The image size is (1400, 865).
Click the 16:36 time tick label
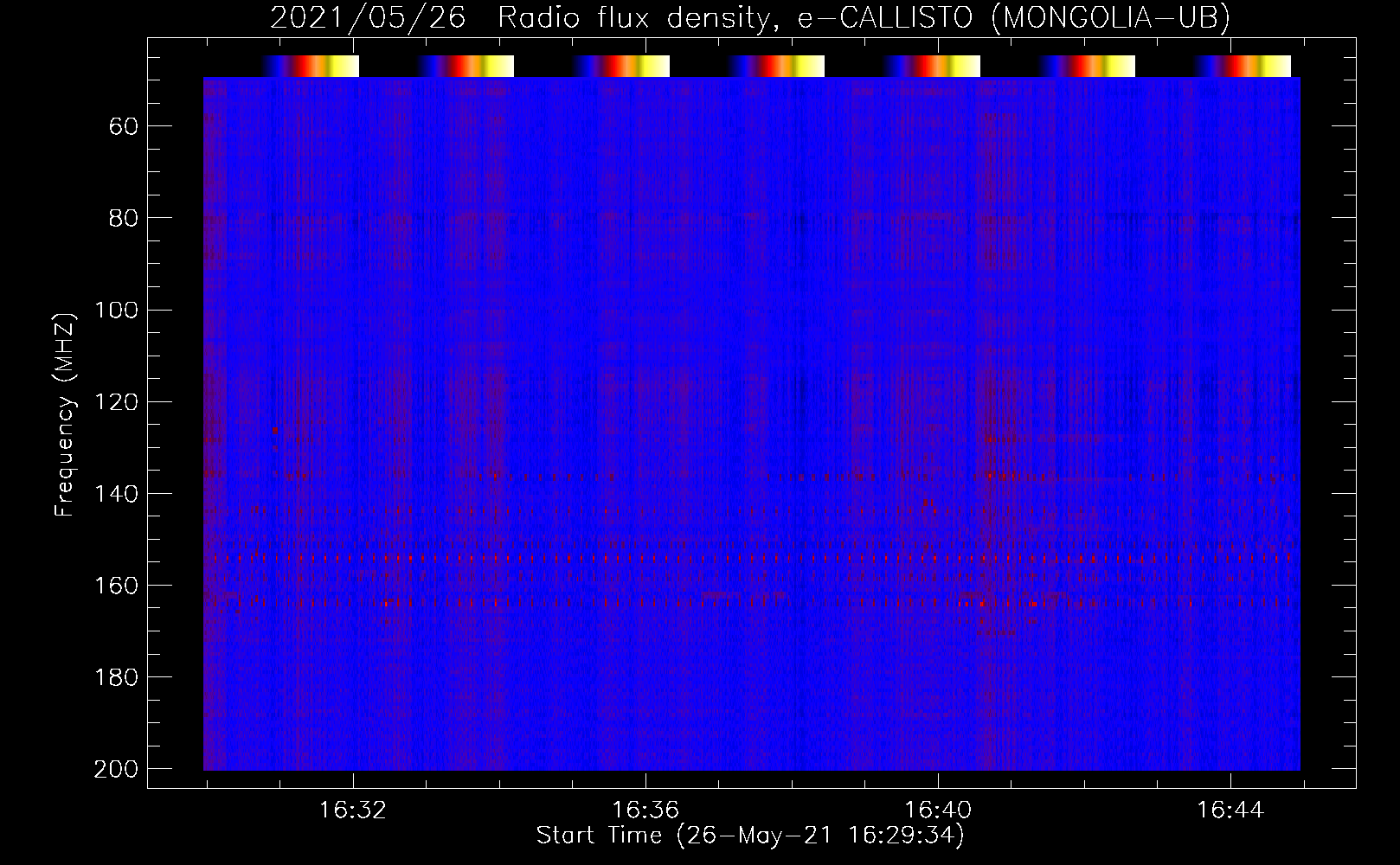(x=645, y=811)
